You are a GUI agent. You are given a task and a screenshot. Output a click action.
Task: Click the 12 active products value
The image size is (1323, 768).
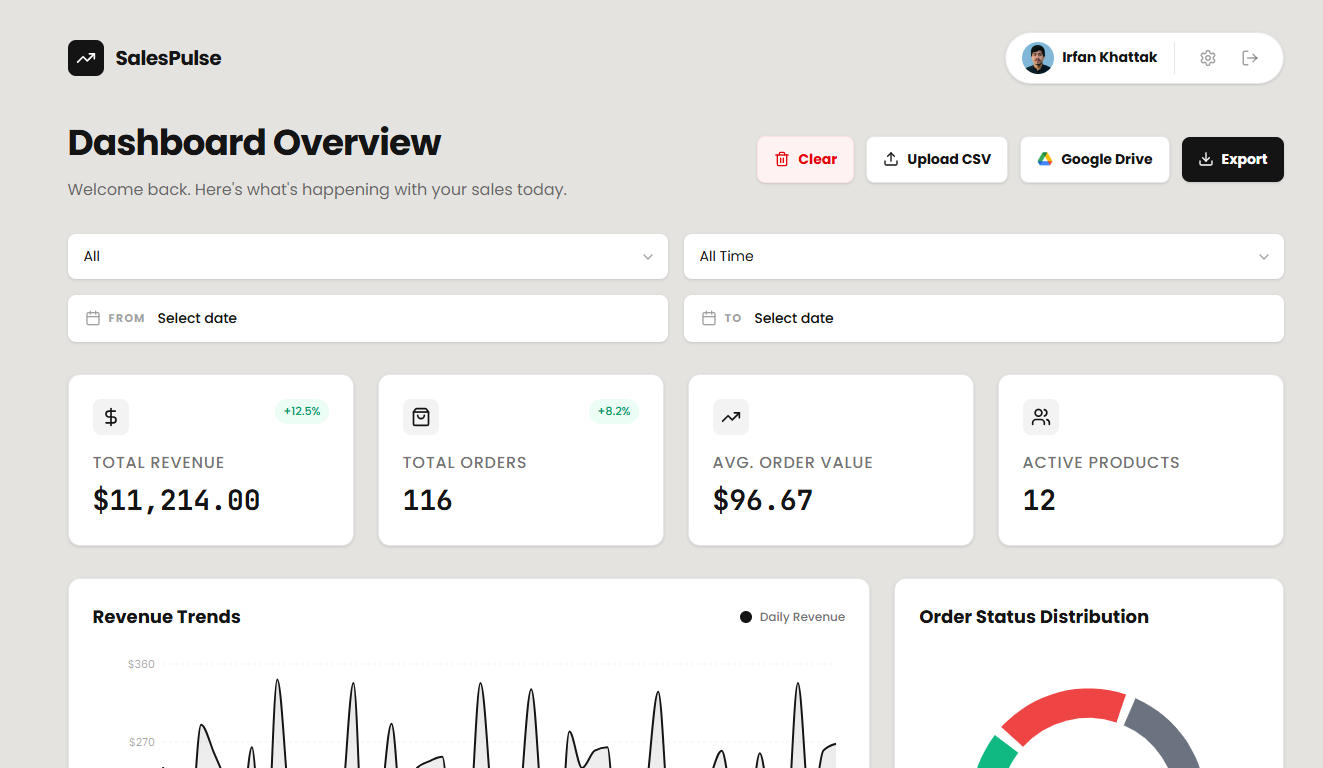point(1040,500)
